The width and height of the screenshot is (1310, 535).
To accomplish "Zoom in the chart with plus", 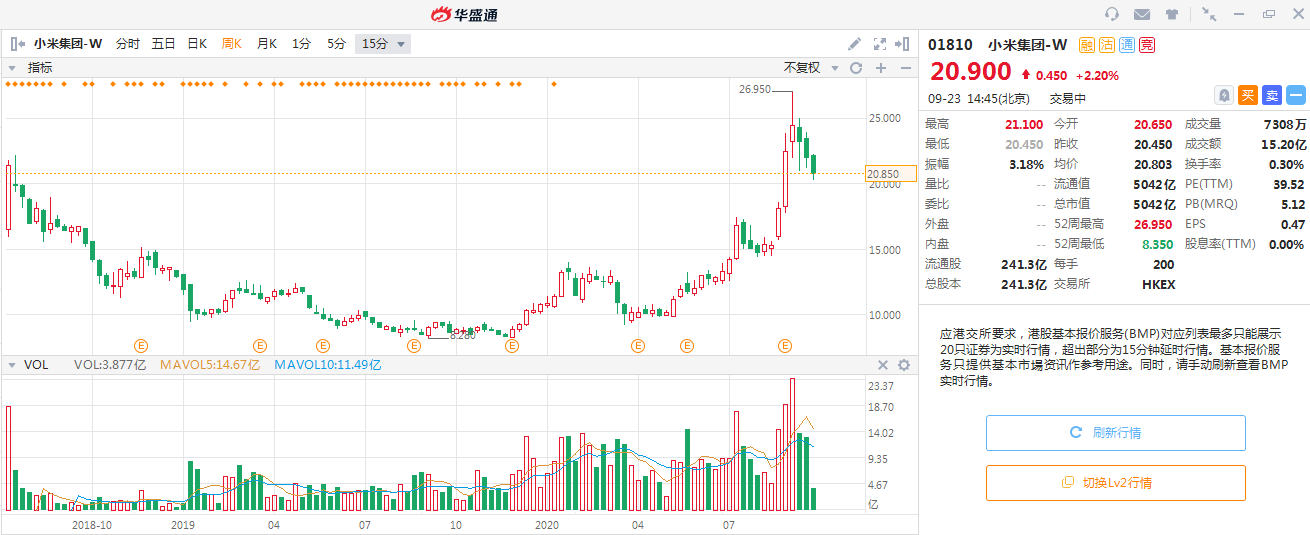I will pyautogui.click(x=881, y=68).
